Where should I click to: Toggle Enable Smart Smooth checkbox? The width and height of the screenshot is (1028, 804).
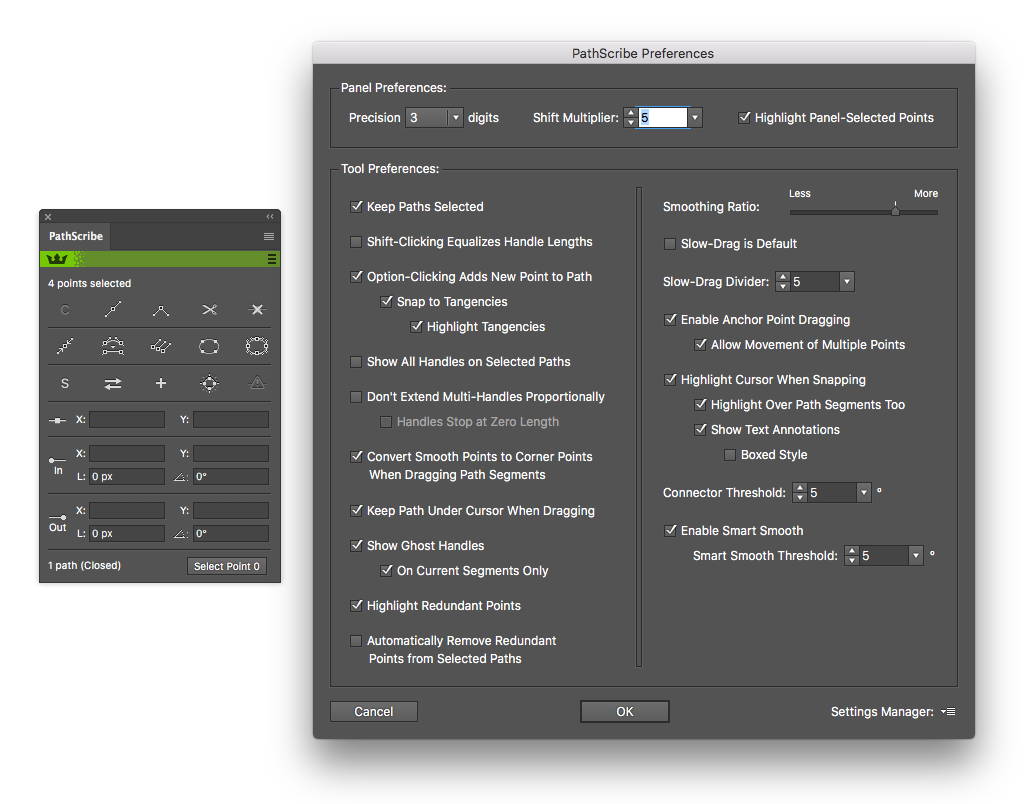tap(670, 531)
